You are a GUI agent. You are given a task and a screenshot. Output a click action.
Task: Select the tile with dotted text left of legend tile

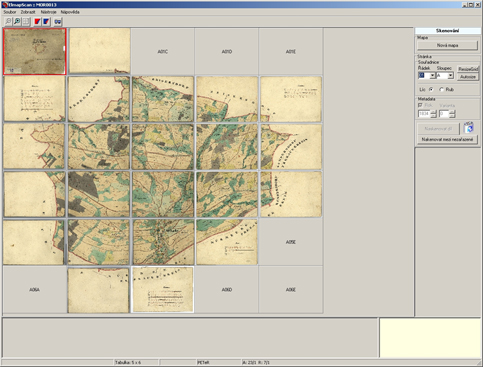pyautogui.click(x=98, y=290)
